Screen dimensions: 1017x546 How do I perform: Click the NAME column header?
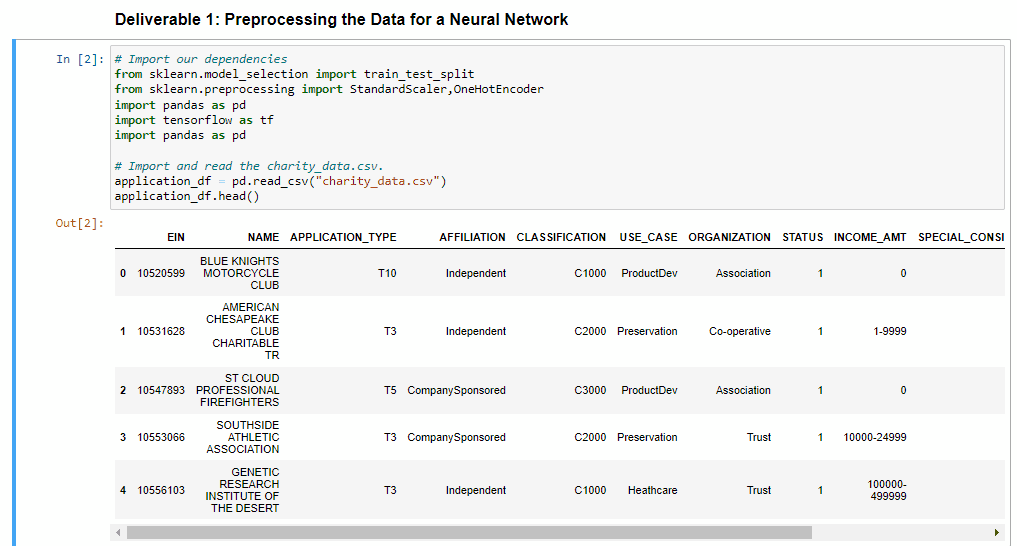(x=263, y=237)
